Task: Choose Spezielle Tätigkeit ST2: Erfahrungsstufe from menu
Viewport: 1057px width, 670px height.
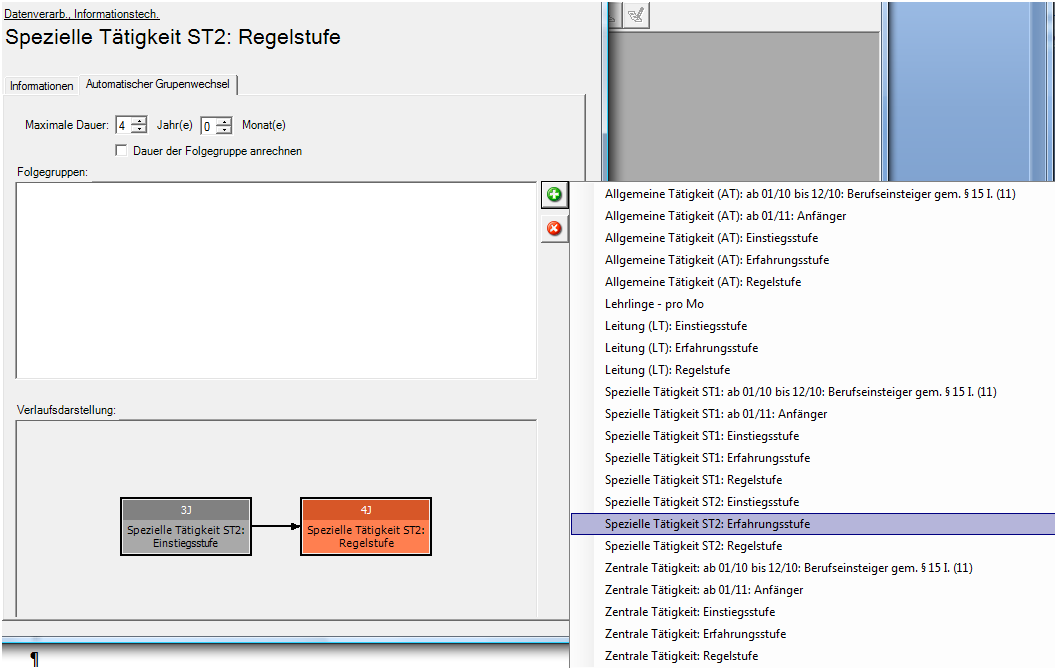Action: 708,524
